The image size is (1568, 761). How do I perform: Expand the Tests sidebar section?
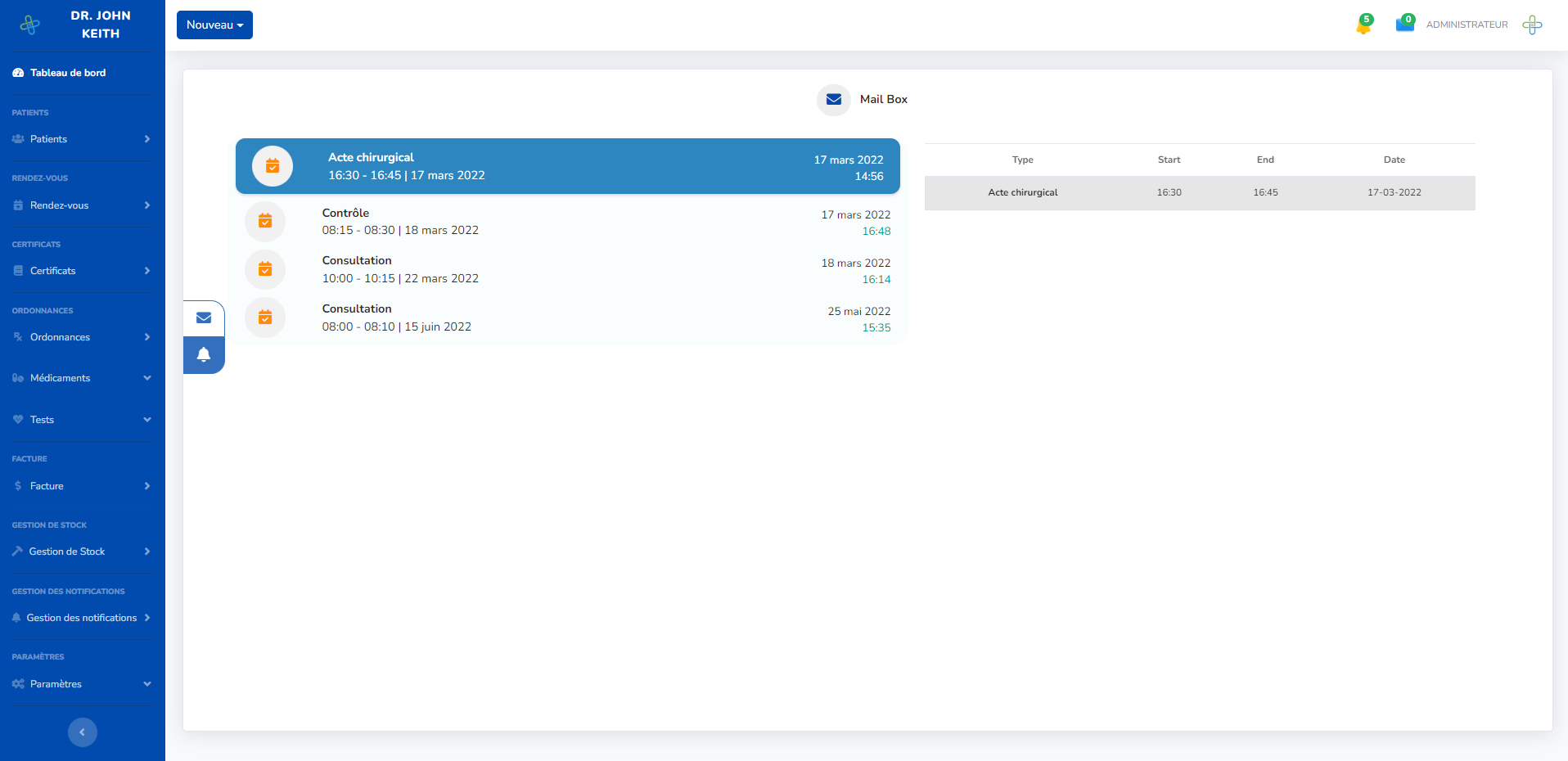coord(82,420)
